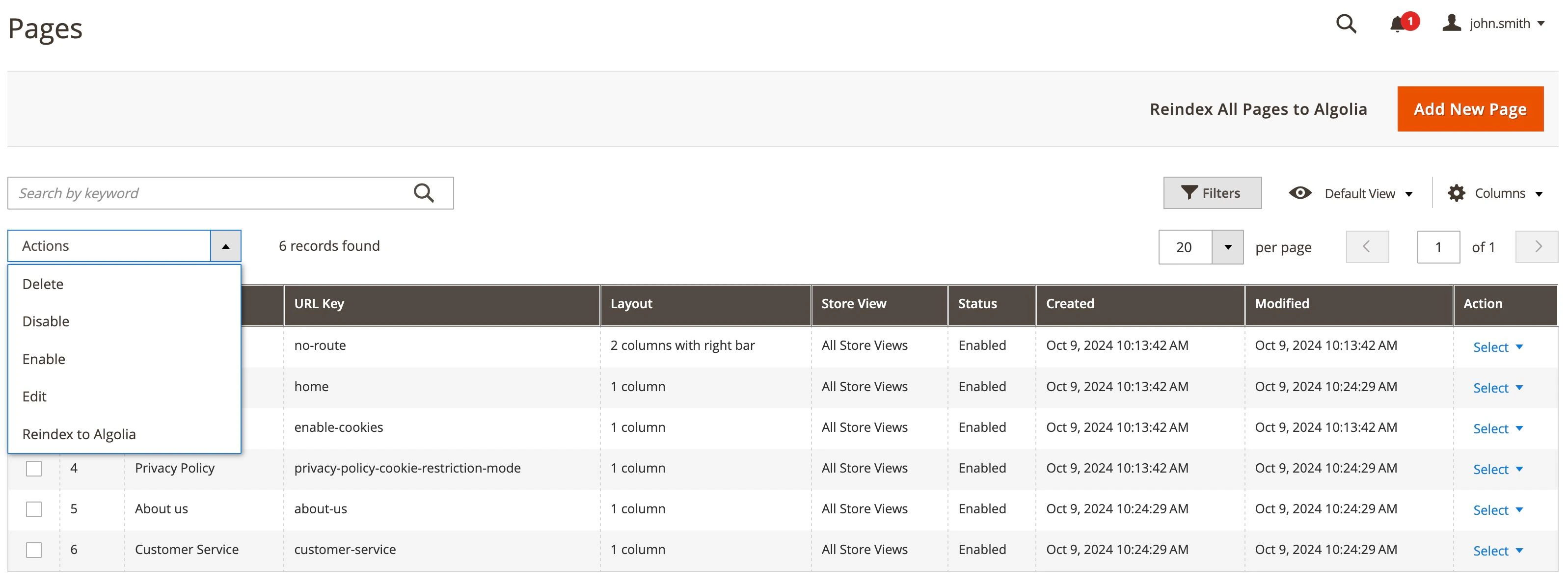Click the magnifier in the keyword search box
This screenshot has height=583, width=1568.
tap(424, 192)
